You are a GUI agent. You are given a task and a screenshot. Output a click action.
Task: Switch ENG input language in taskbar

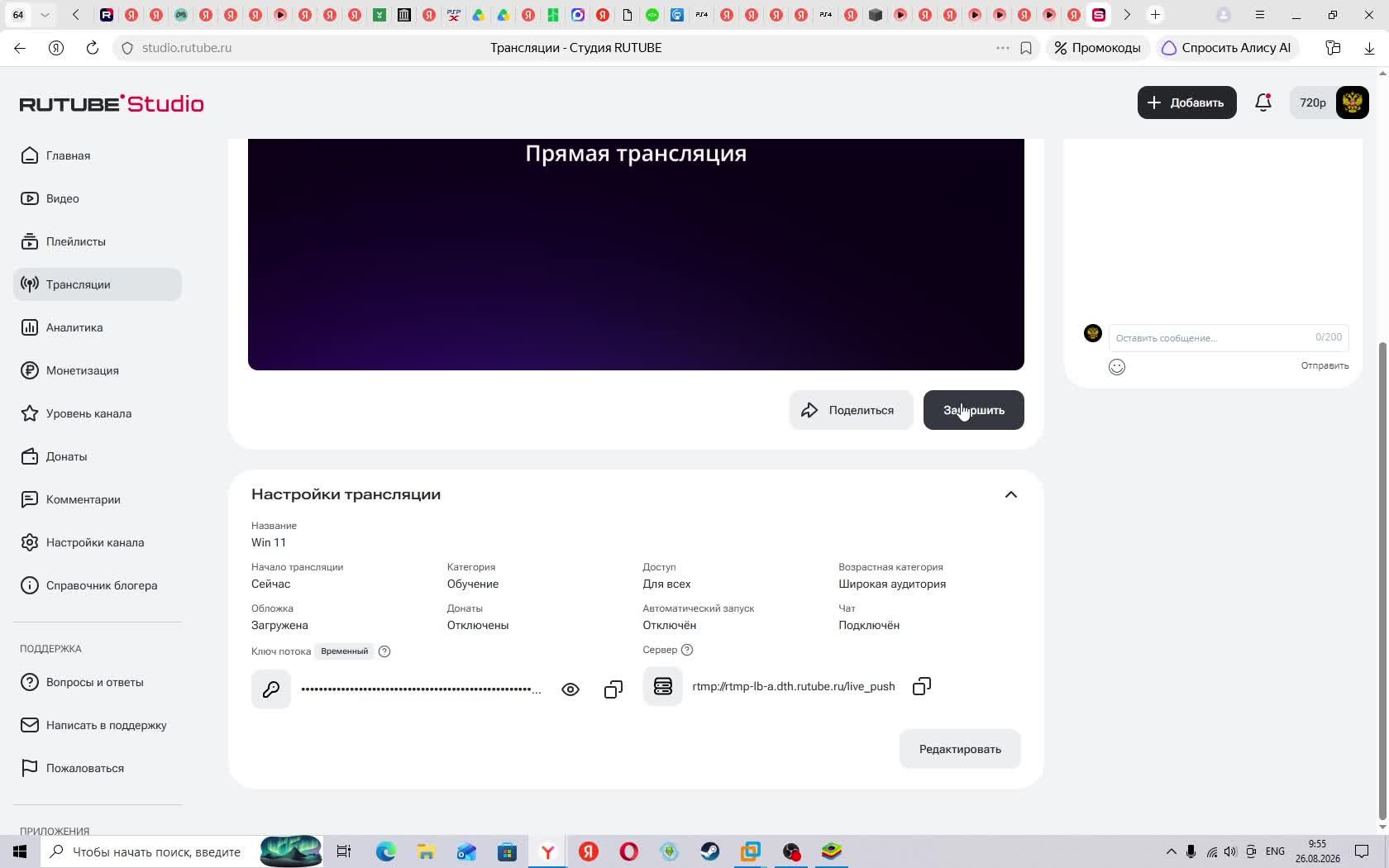[1275, 851]
